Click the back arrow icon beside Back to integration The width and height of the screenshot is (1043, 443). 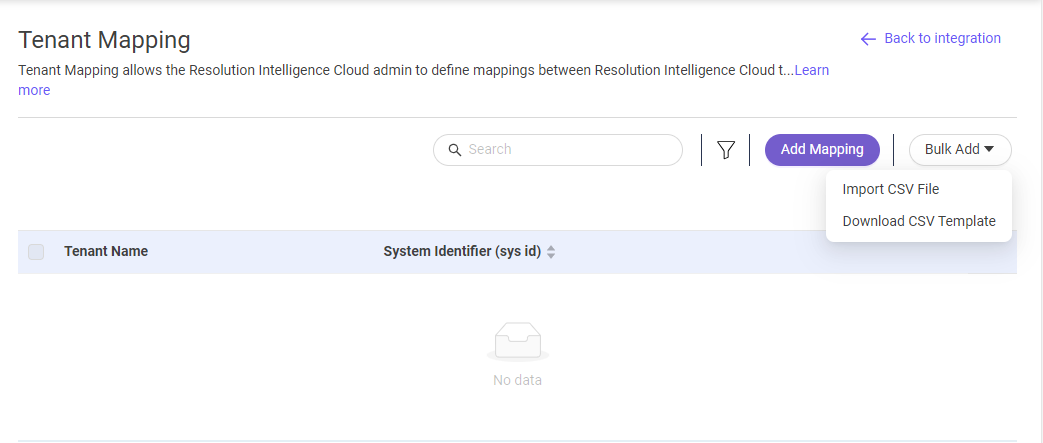coord(868,39)
